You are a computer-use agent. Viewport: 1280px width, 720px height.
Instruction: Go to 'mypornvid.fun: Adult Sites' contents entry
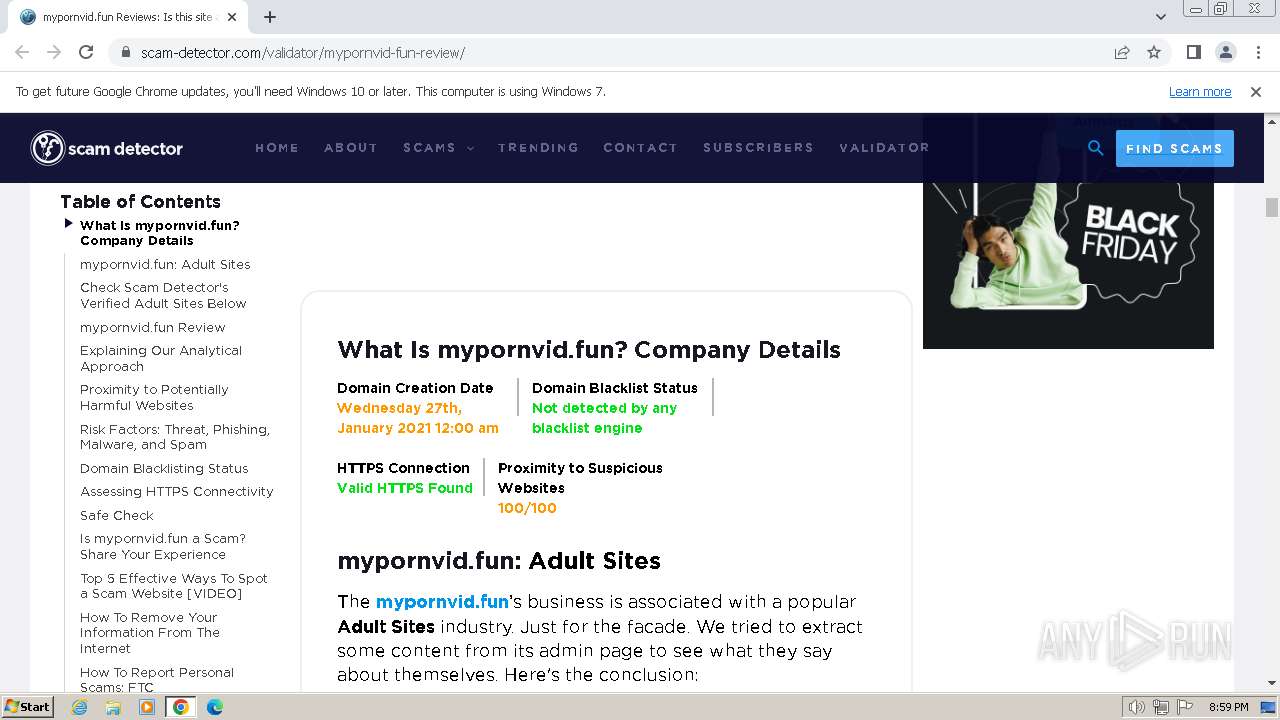coord(165,264)
